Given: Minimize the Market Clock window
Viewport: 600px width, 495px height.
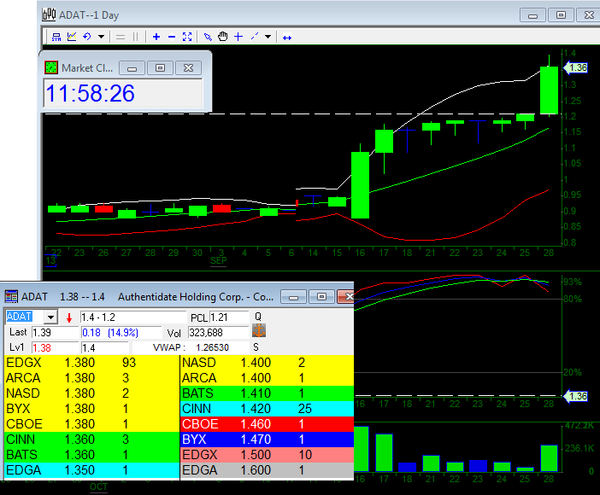Looking at the screenshot, I should coord(132,68).
